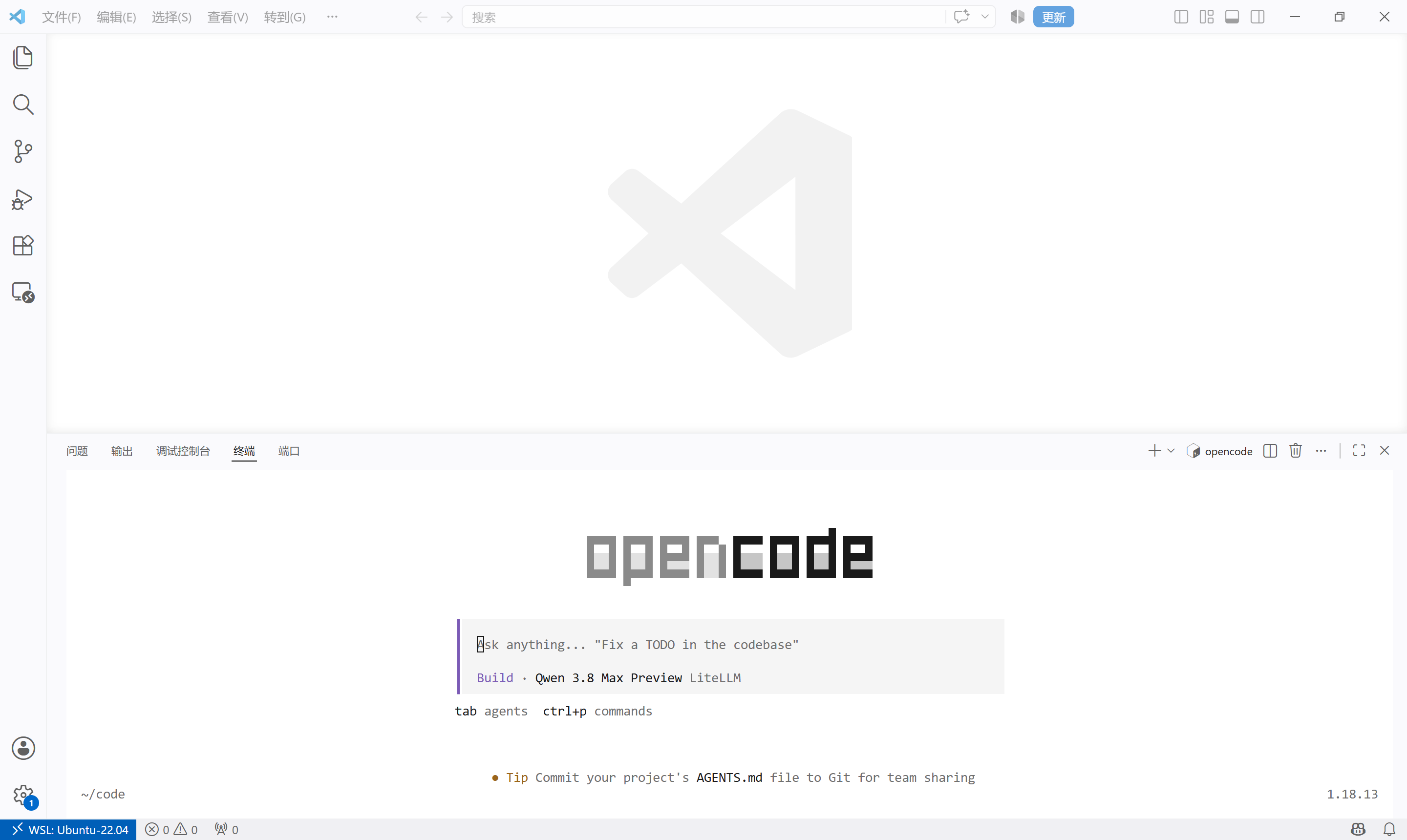This screenshot has height=840, width=1407.
Task: Open the Accounts menu icon
Action: [x=23, y=748]
